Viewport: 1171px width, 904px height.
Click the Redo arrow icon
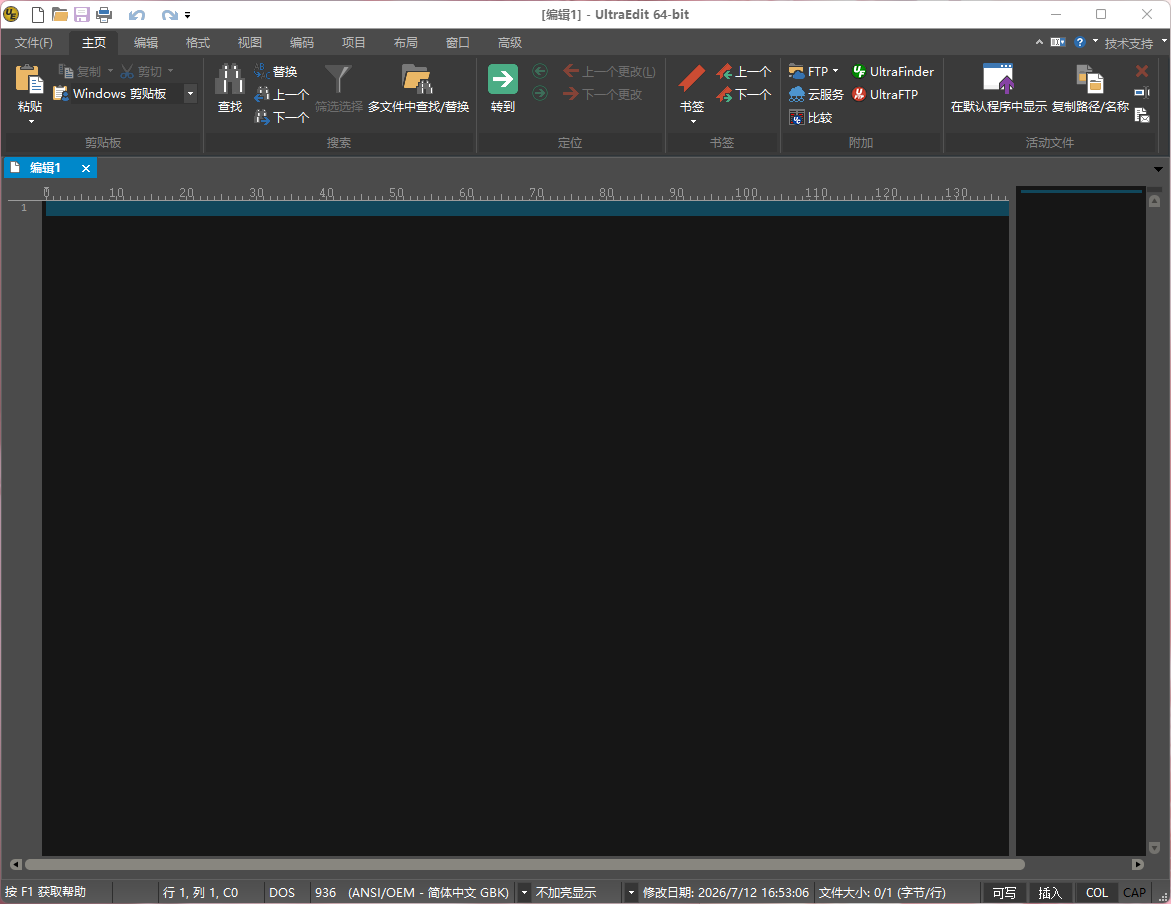pos(170,15)
